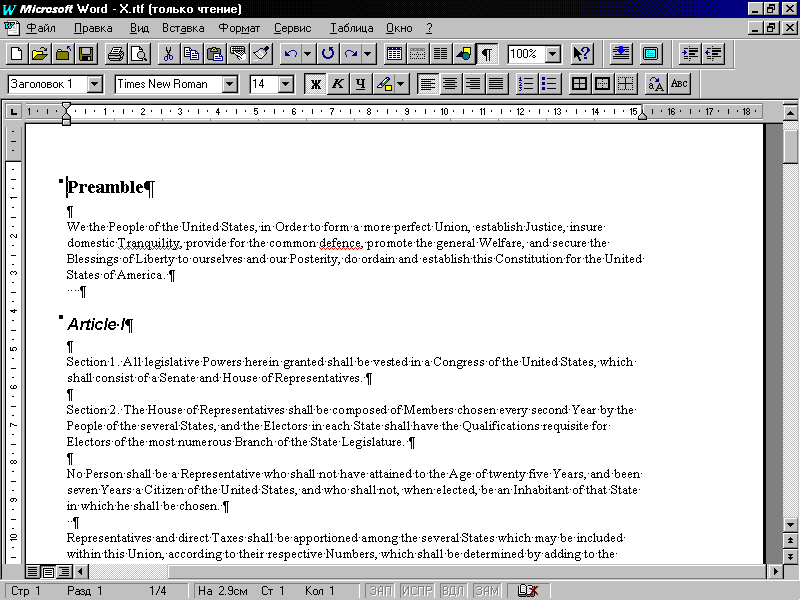The height and width of the screenshot is (600, 800).
Task: Open the Правка menu
Action: 93,28
